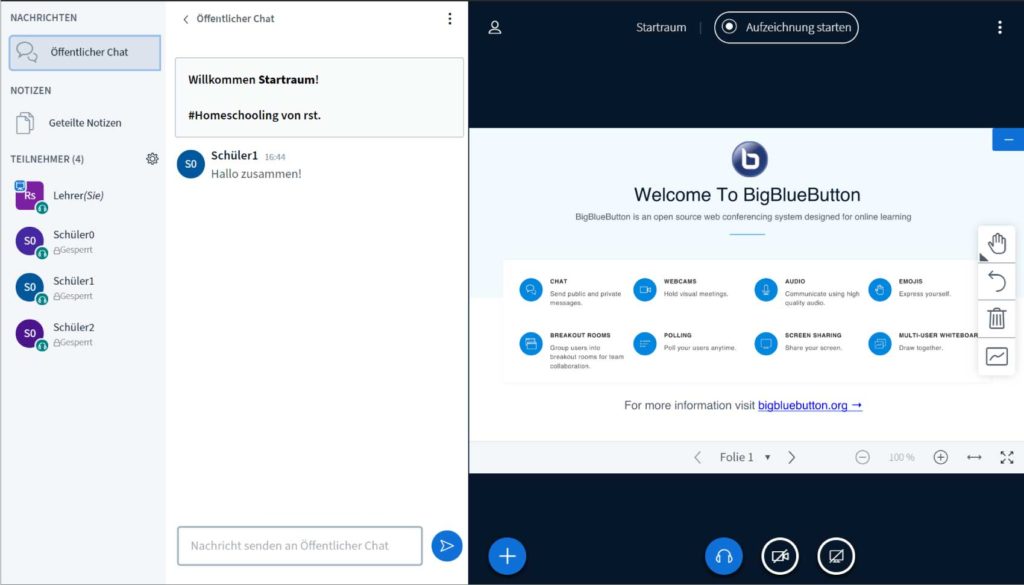Click the TEILNEHMER (4) heading
Viewport: 1024px width, 585px height.
[47, 159]
